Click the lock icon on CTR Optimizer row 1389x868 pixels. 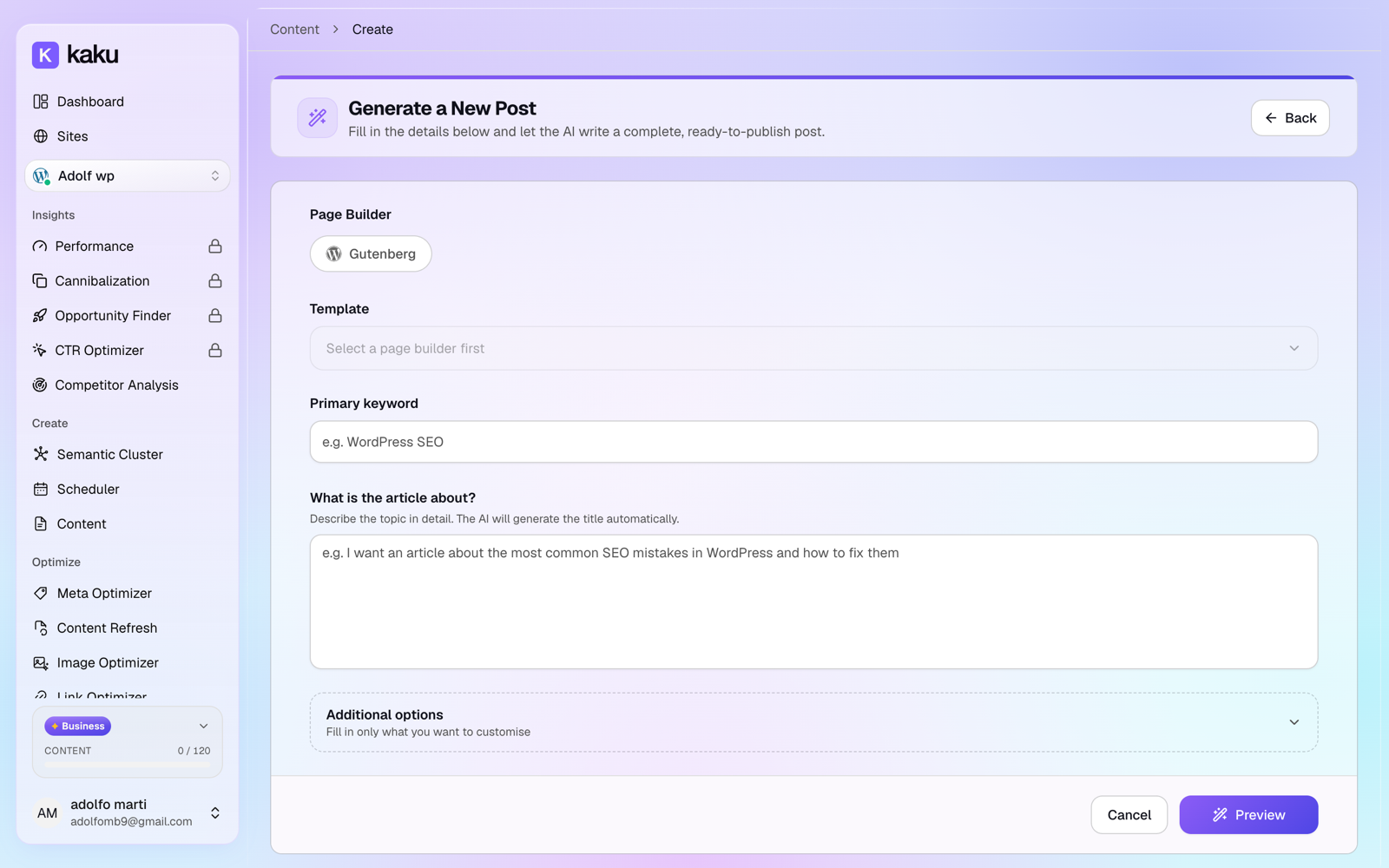point(215,351)
